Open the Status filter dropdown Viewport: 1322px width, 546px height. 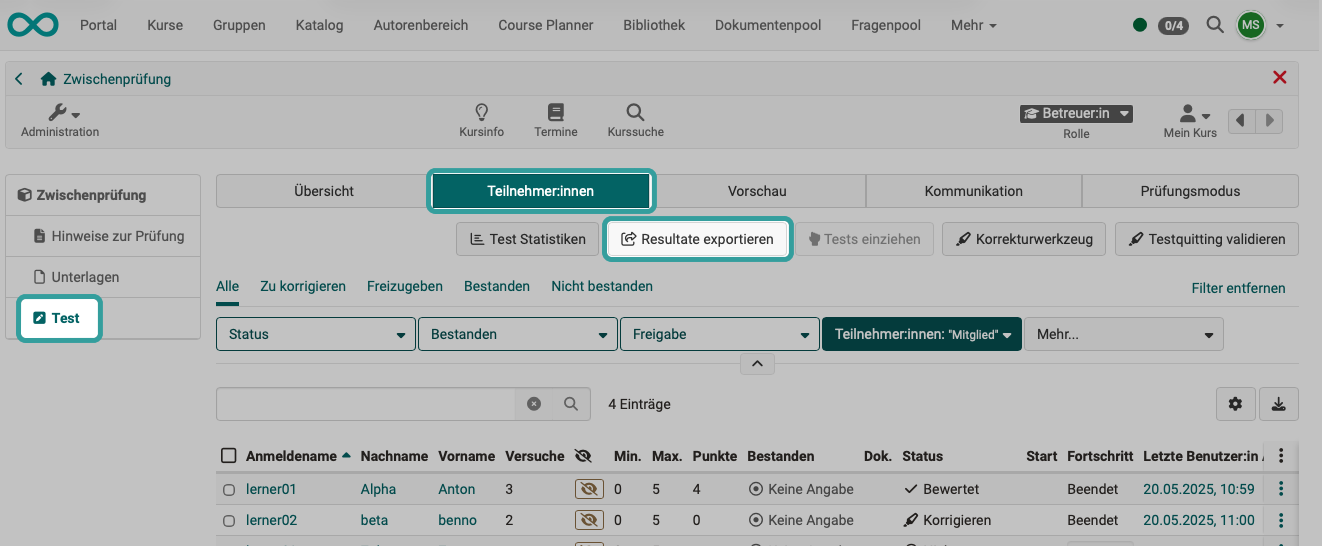point(316,334)
